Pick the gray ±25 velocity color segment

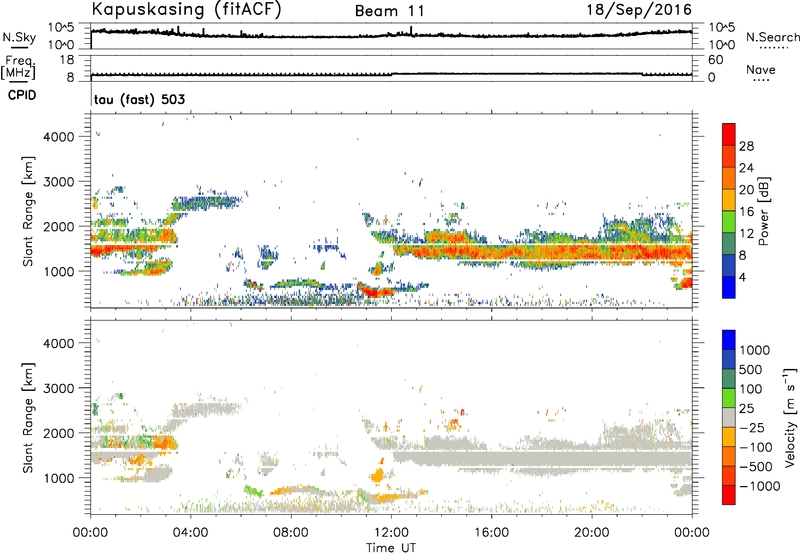(x=729, y=418)
